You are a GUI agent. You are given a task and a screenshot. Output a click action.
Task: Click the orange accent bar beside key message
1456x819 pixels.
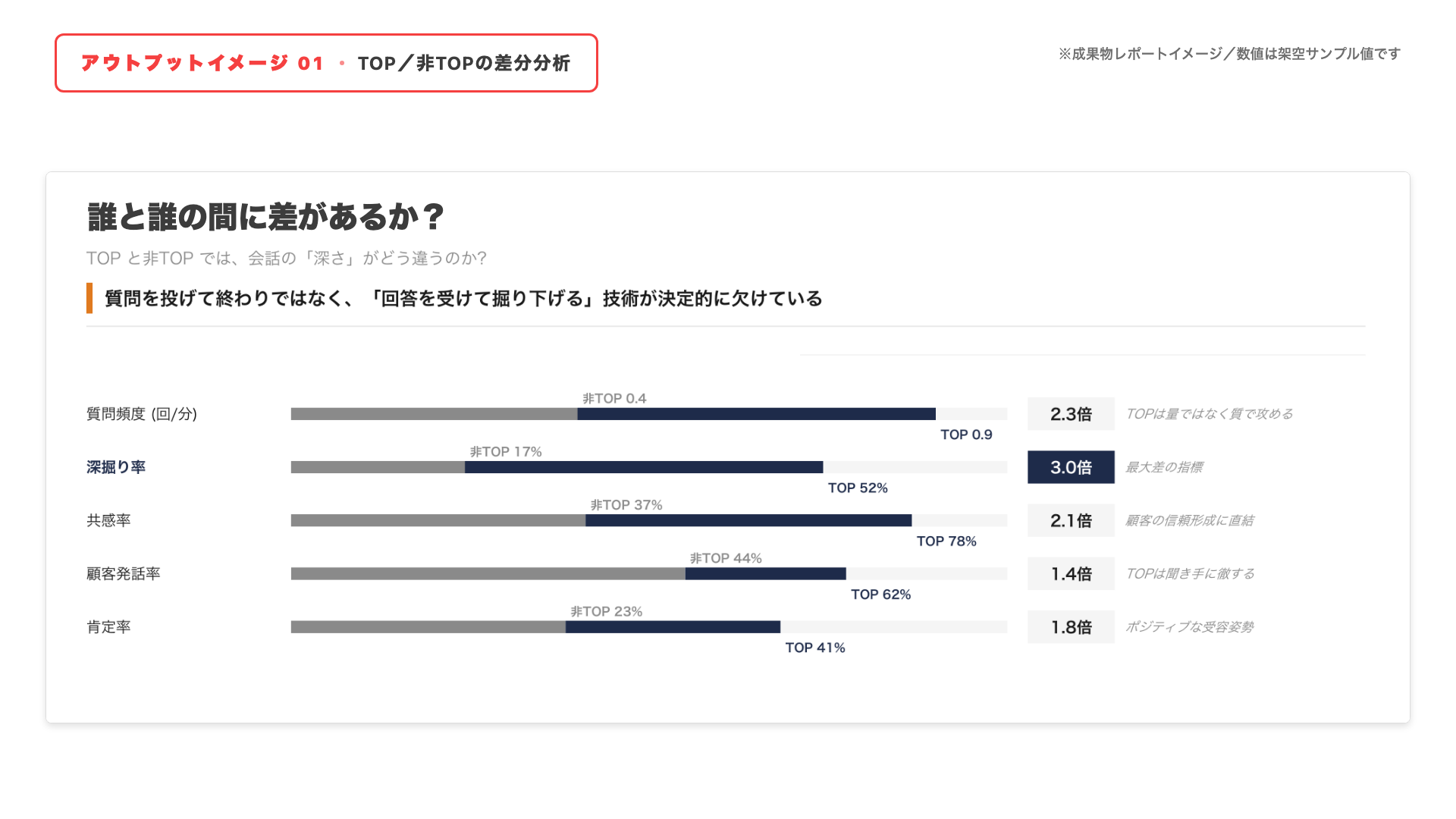[x=89, y=298]
